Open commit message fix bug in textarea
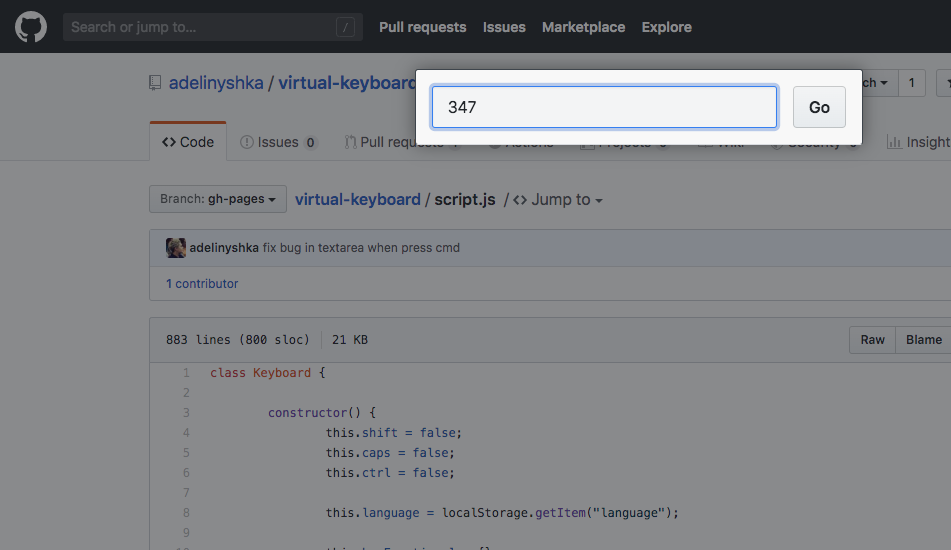This screenshot has height=550, width=951. click(x=361, y=247)
